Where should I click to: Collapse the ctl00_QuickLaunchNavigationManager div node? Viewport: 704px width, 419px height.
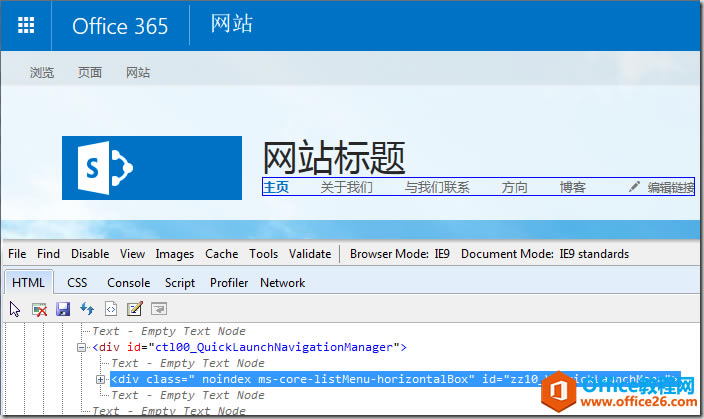point(81,347)
